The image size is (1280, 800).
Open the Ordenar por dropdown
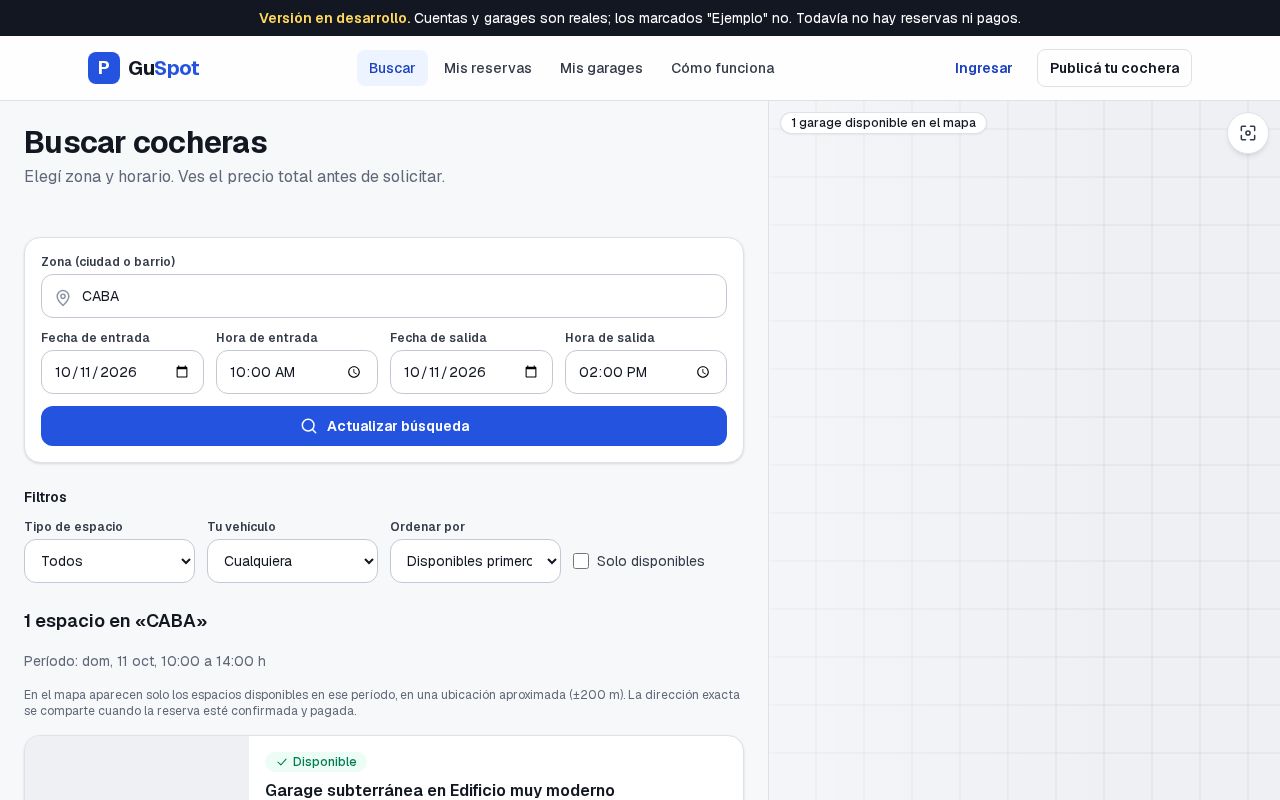tap(475, 561)
